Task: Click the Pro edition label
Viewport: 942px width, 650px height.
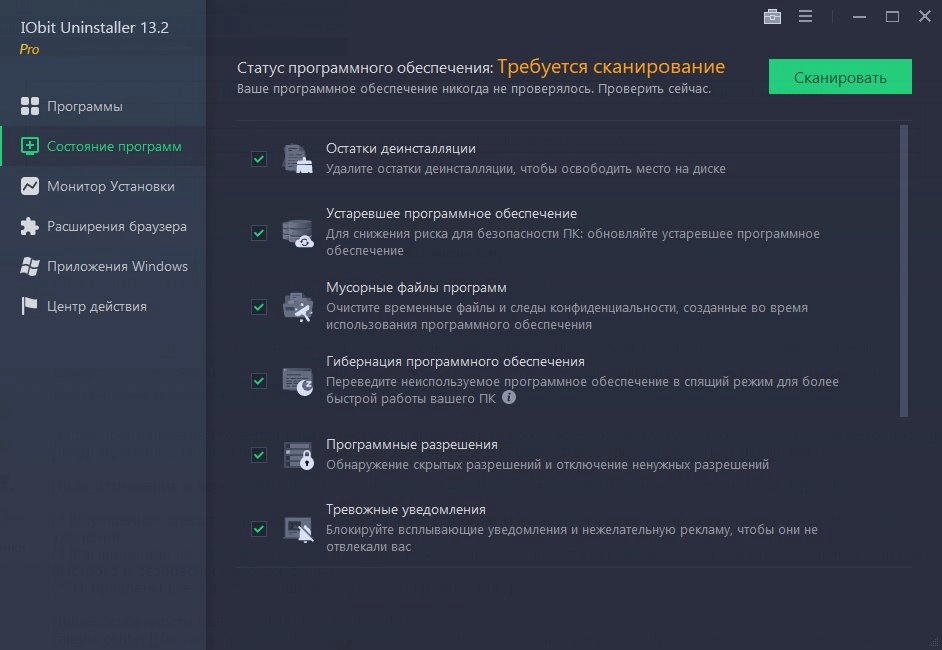Action: [x=29, y=49]
